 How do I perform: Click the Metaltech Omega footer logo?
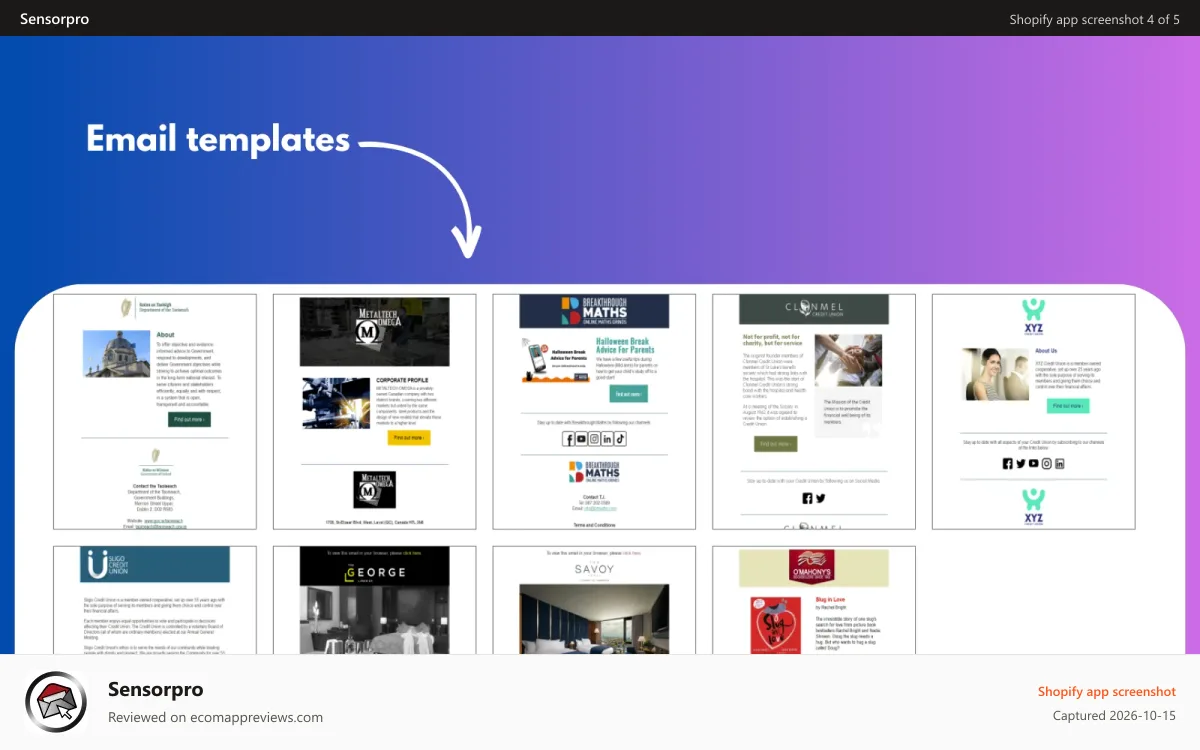tap(375, 490)
